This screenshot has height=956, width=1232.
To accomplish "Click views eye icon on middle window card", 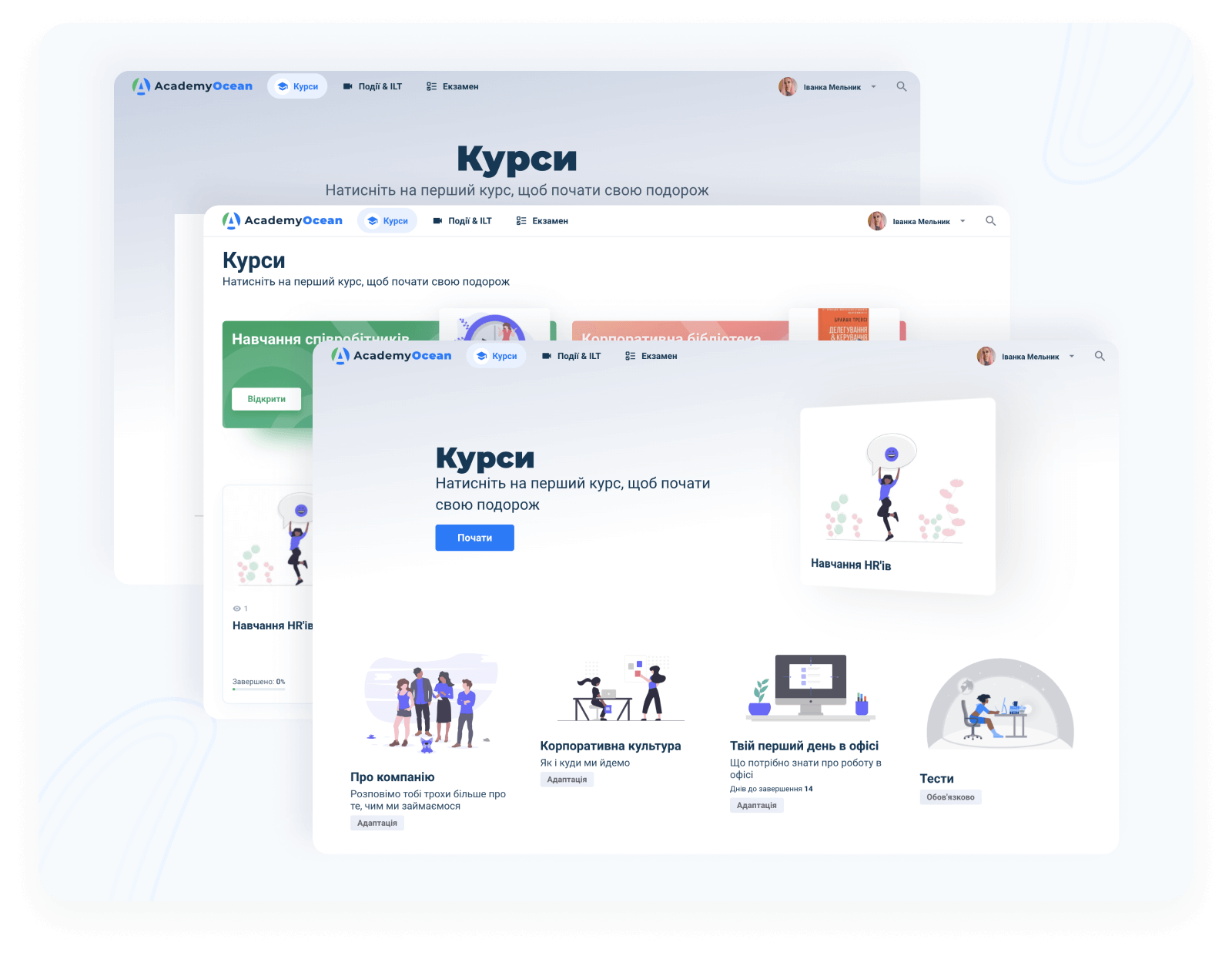I will [x=236, y=609].
